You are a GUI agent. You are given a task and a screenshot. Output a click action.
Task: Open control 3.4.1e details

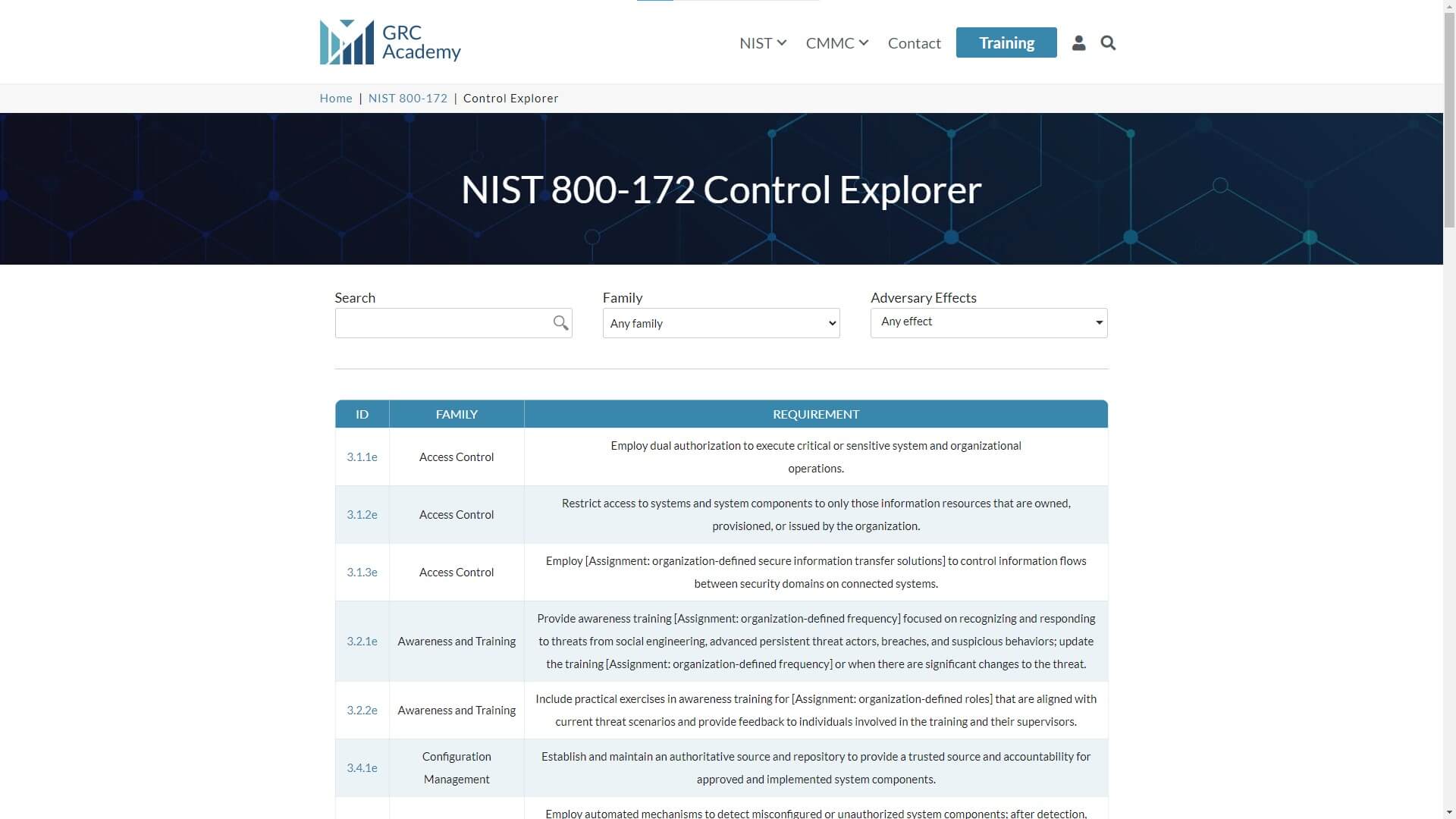pyautogui.click(x=362, y=767)
